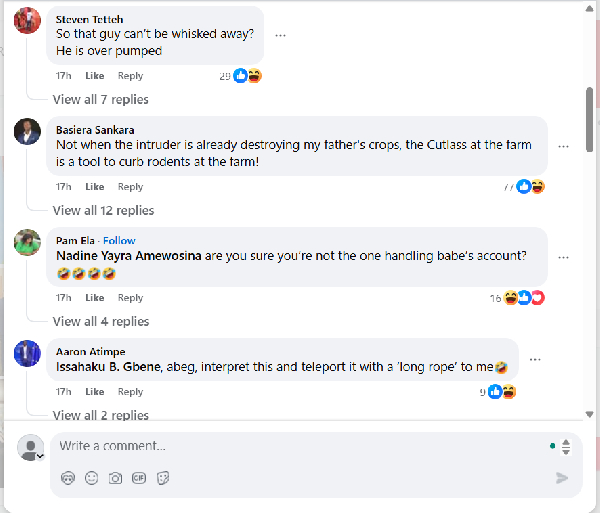Follow Pam Ela
Screen dimensions: 600x513
pos(120,241)
